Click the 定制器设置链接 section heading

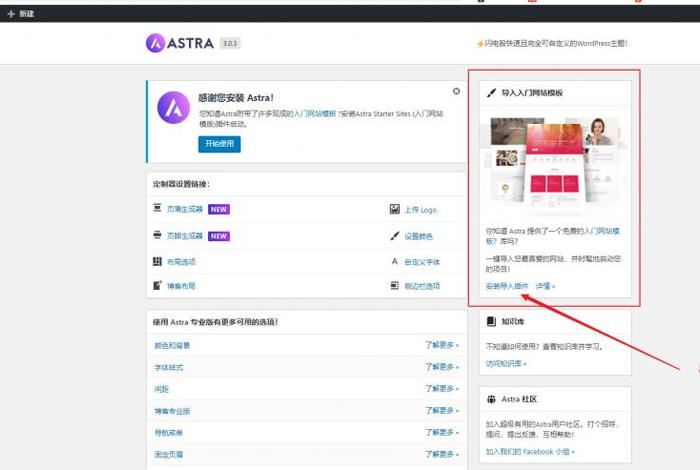[181, 184]
